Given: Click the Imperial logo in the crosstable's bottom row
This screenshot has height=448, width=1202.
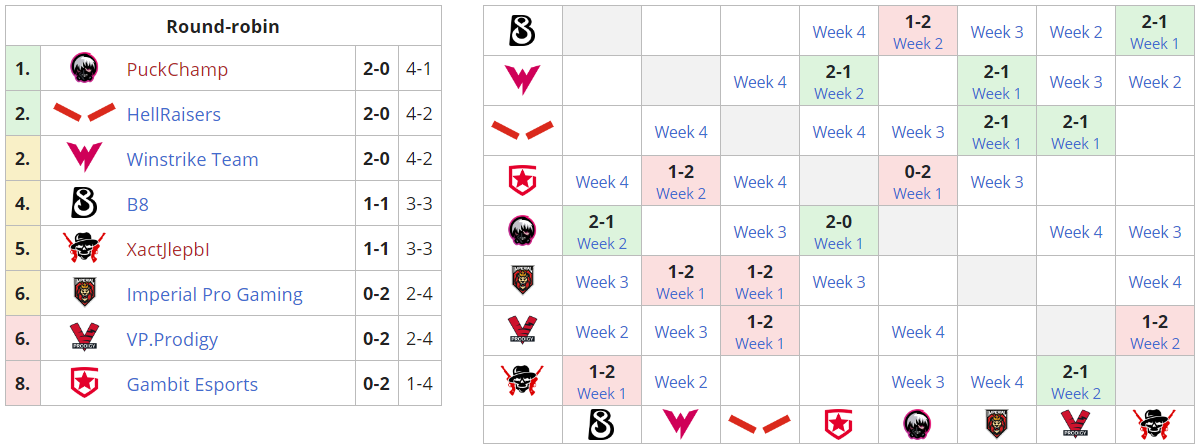Looking at the screenshot, I should pyautogui.click(x=997, y=425).
